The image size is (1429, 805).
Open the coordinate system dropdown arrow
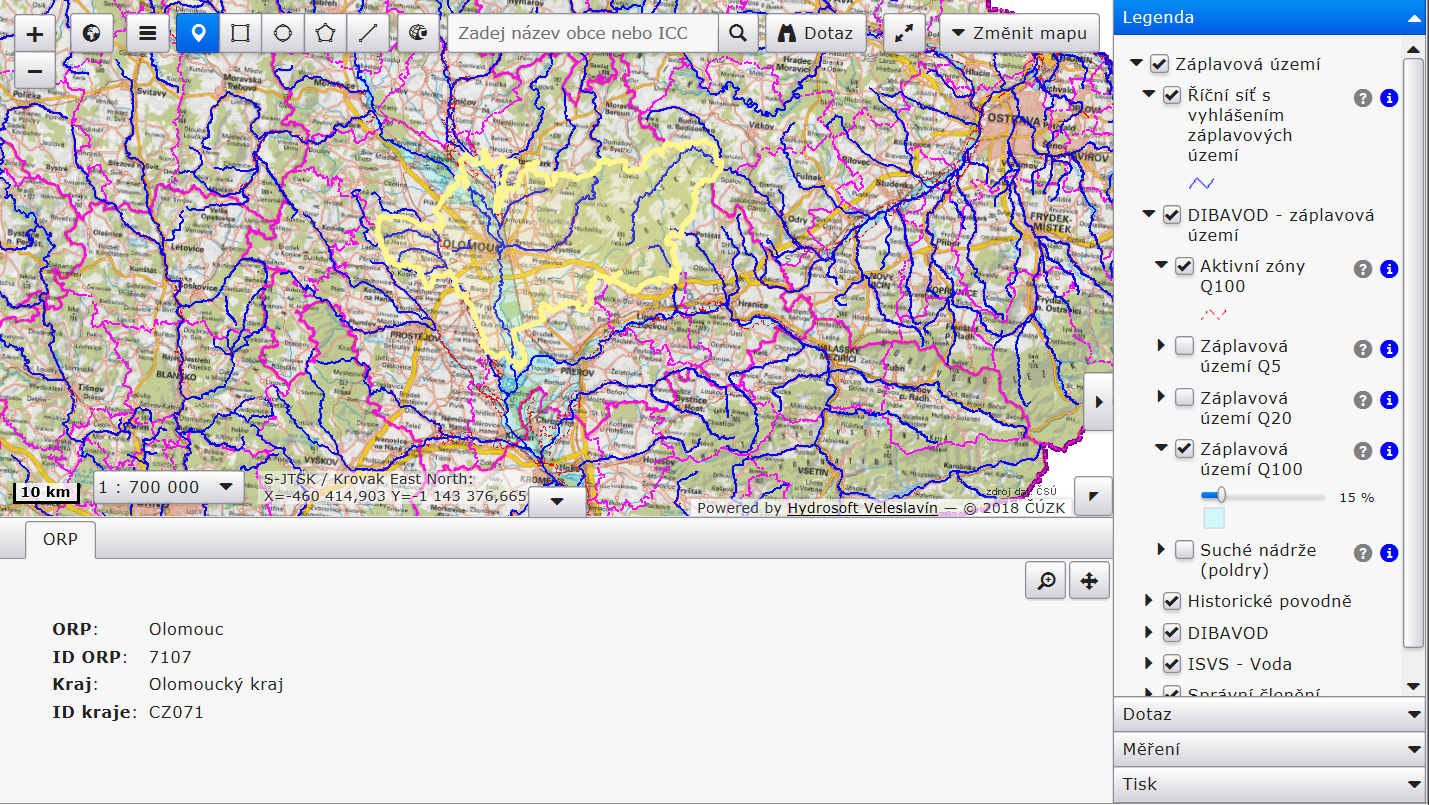pos(557,501)
